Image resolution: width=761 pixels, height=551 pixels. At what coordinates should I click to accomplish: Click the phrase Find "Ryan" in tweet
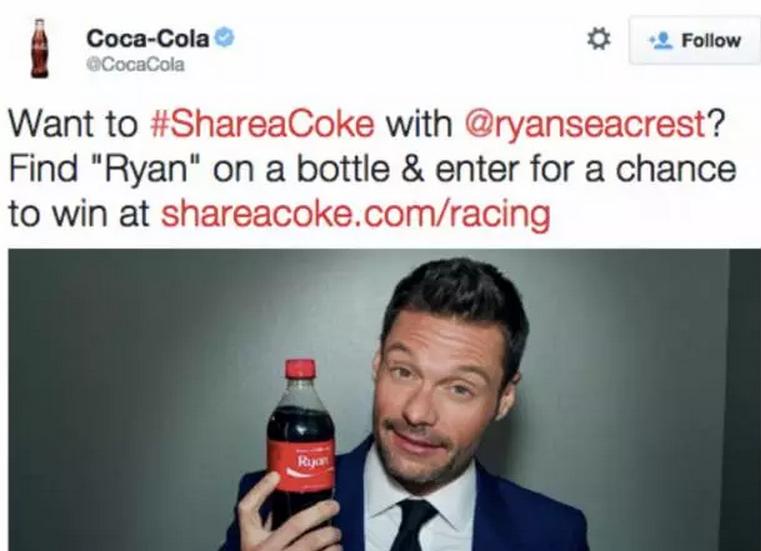(x=103, y=170)
